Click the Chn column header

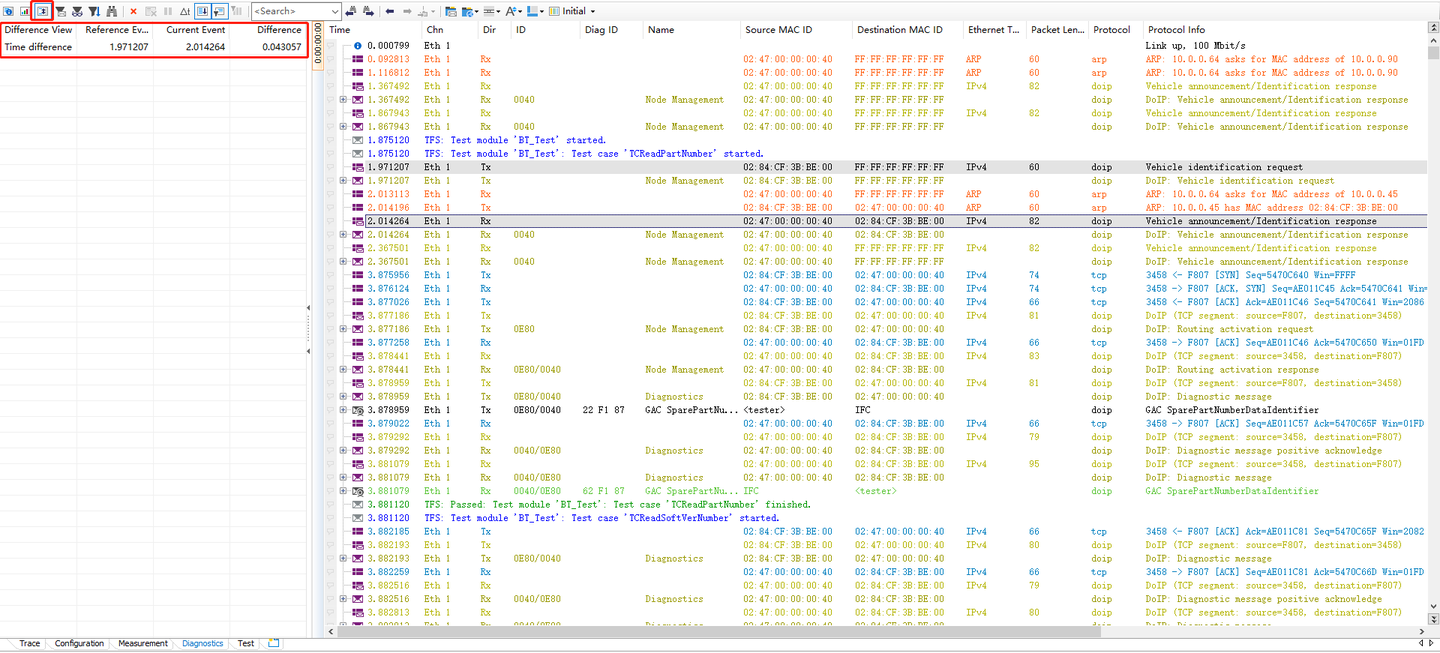pos(449,30)
